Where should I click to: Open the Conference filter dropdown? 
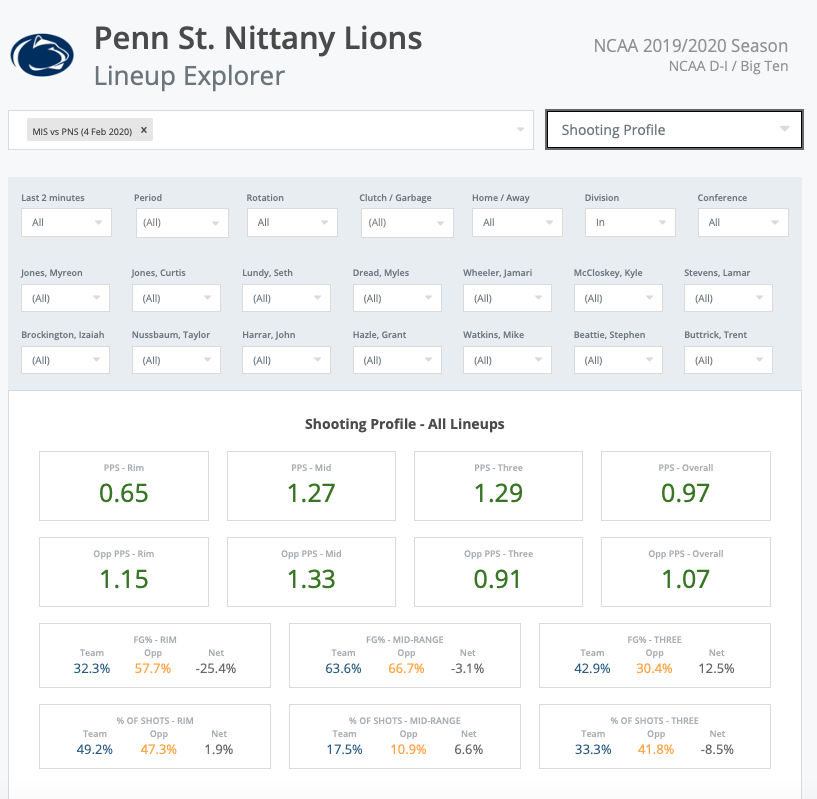[x=744, y=223]
